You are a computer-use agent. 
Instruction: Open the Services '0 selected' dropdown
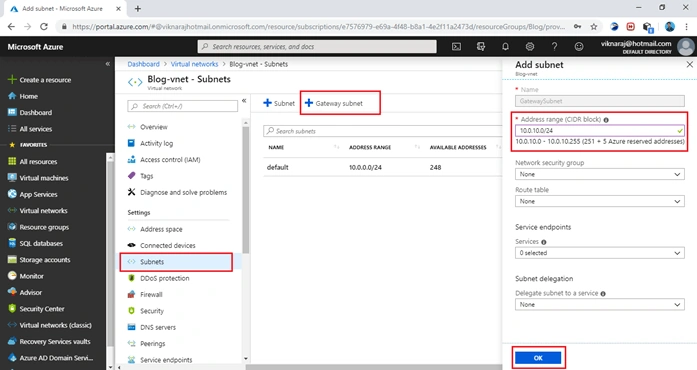[600, 253]
